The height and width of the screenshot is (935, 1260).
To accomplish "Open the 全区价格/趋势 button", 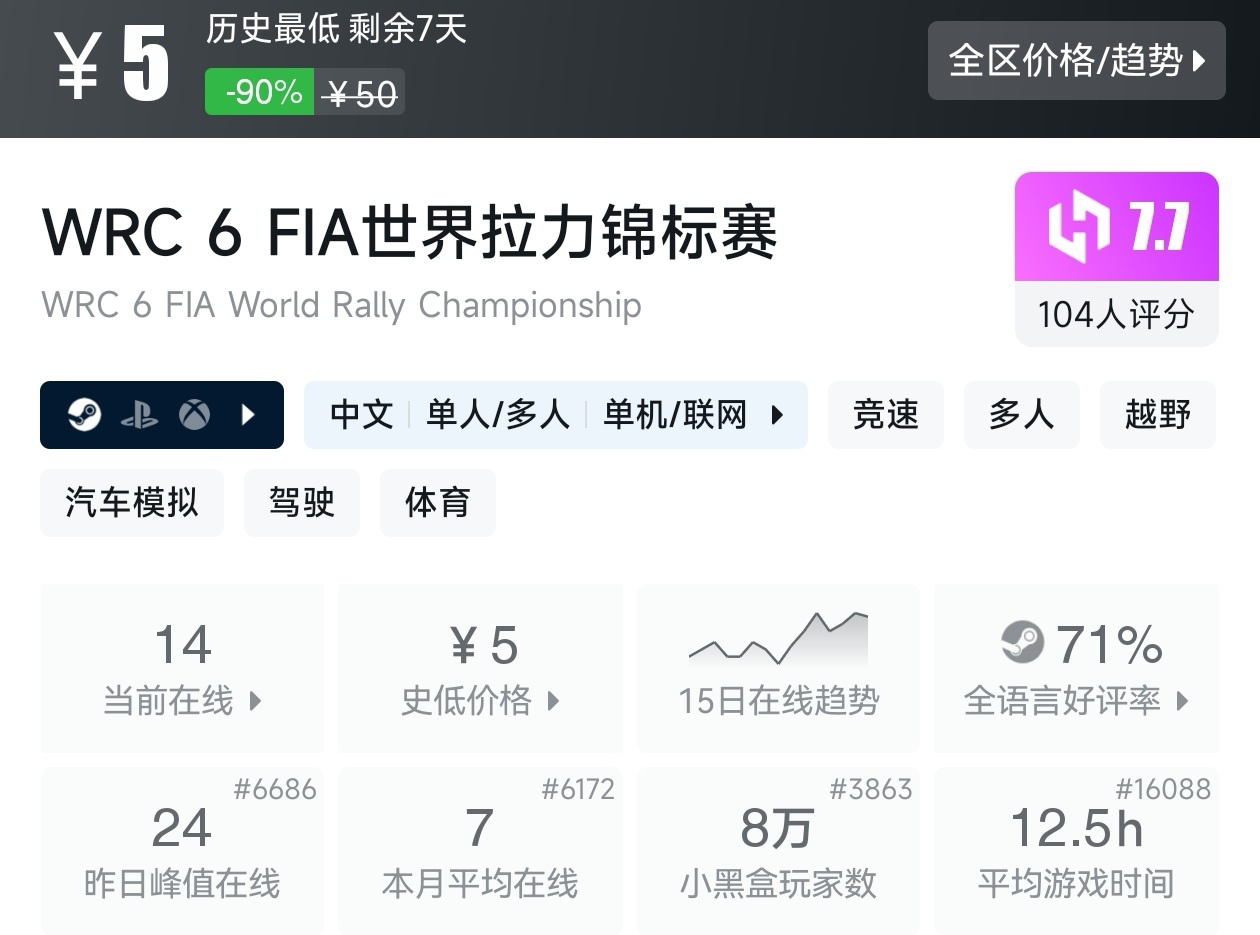I will [1076, 61].
